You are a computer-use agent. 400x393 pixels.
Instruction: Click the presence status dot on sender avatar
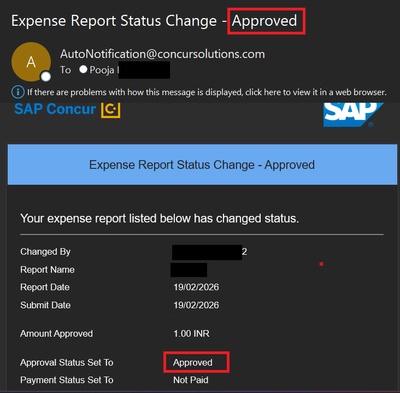click(46, 77)
